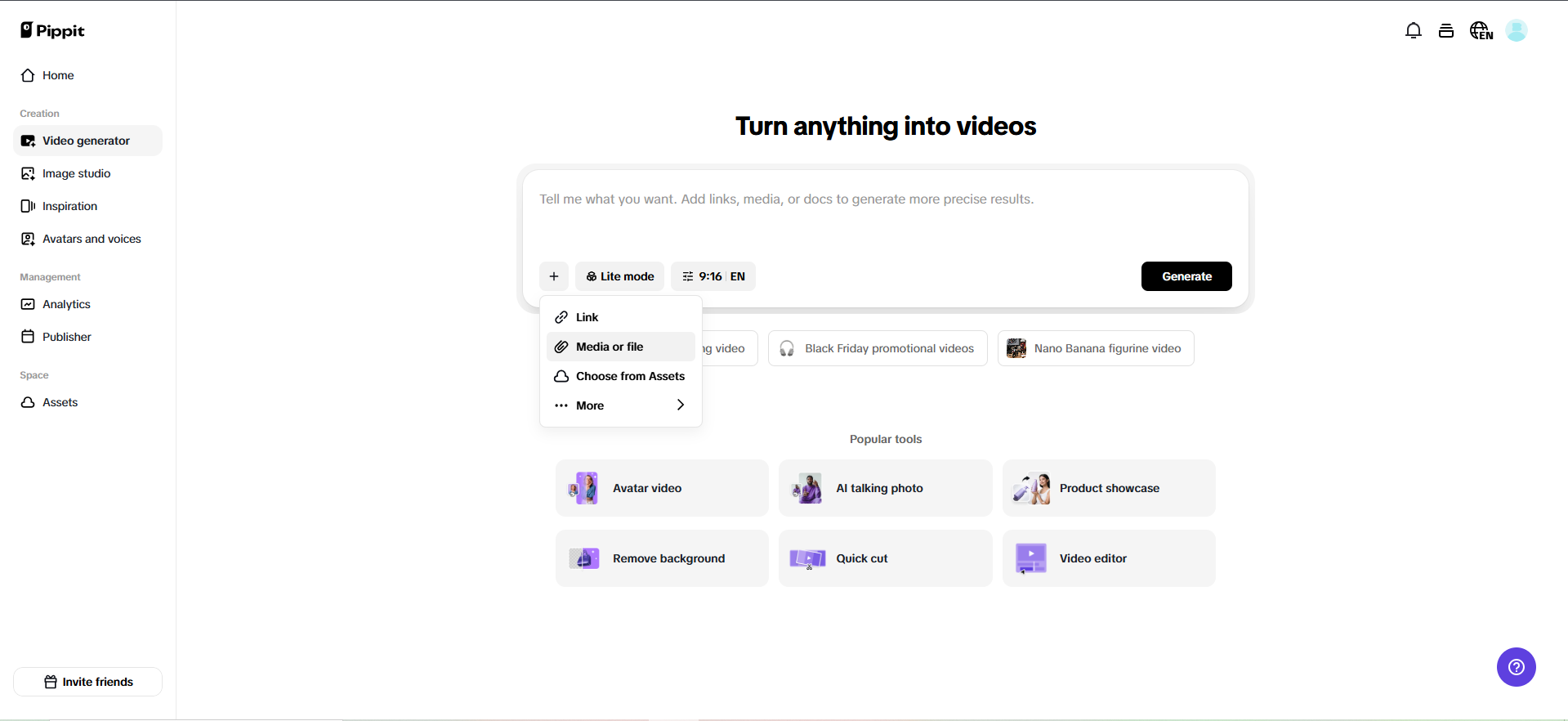Open the Video editor tool
This screenshot has width=1568, height=721.
pos(1109,558)
